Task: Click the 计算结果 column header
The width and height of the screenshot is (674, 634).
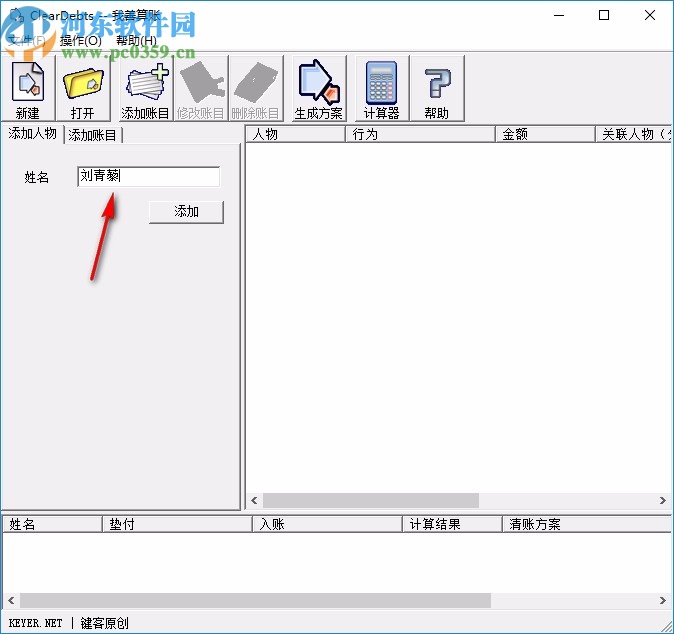Action: (452, 524)
